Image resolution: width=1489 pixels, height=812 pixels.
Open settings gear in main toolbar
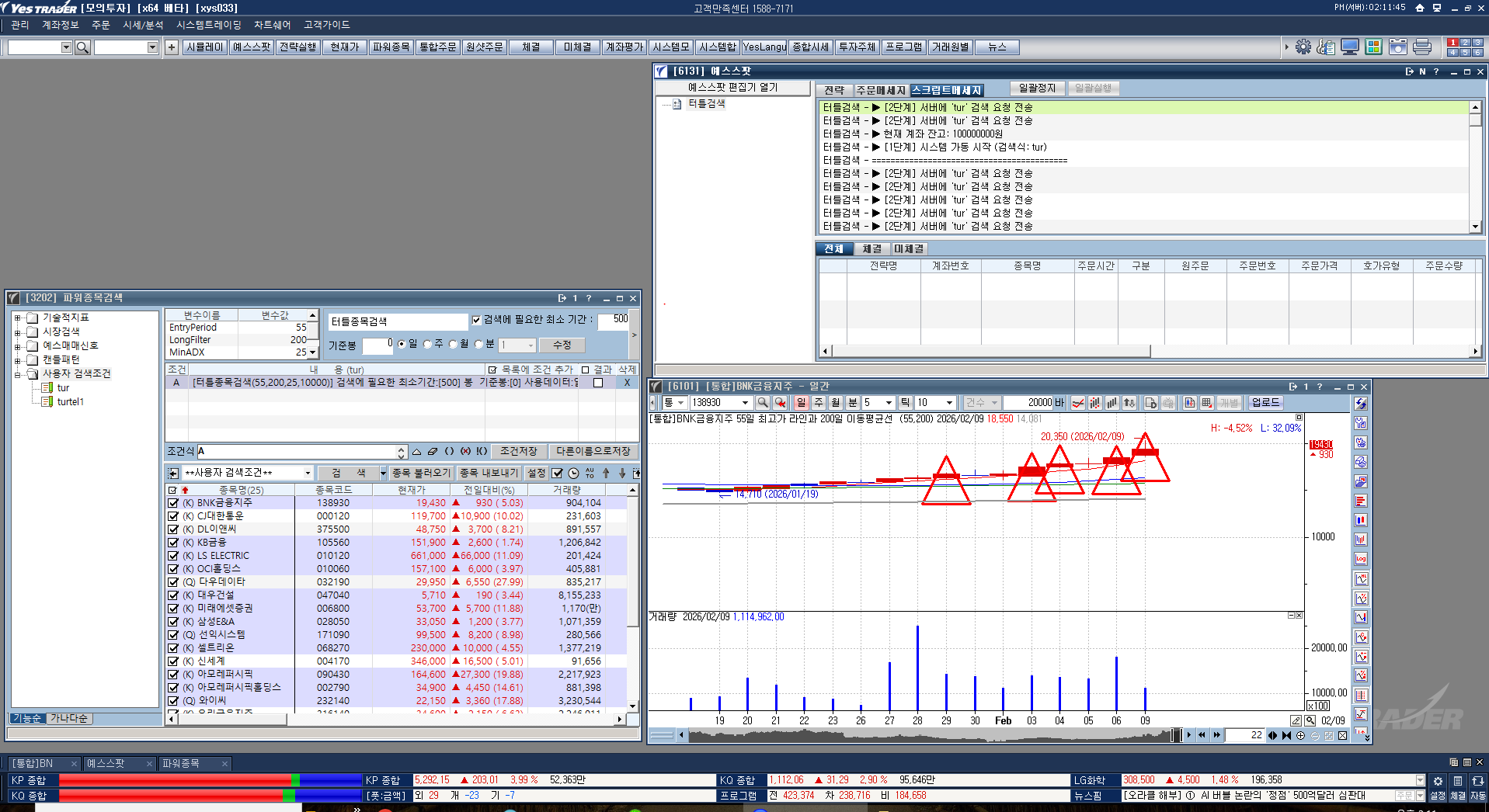coord(1303,47)
